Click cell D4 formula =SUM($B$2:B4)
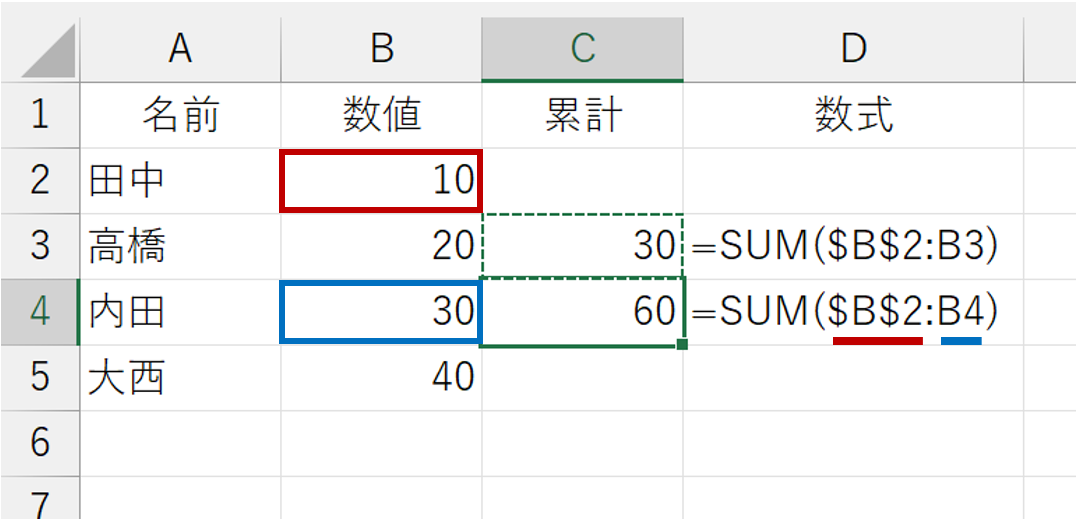 853,312
